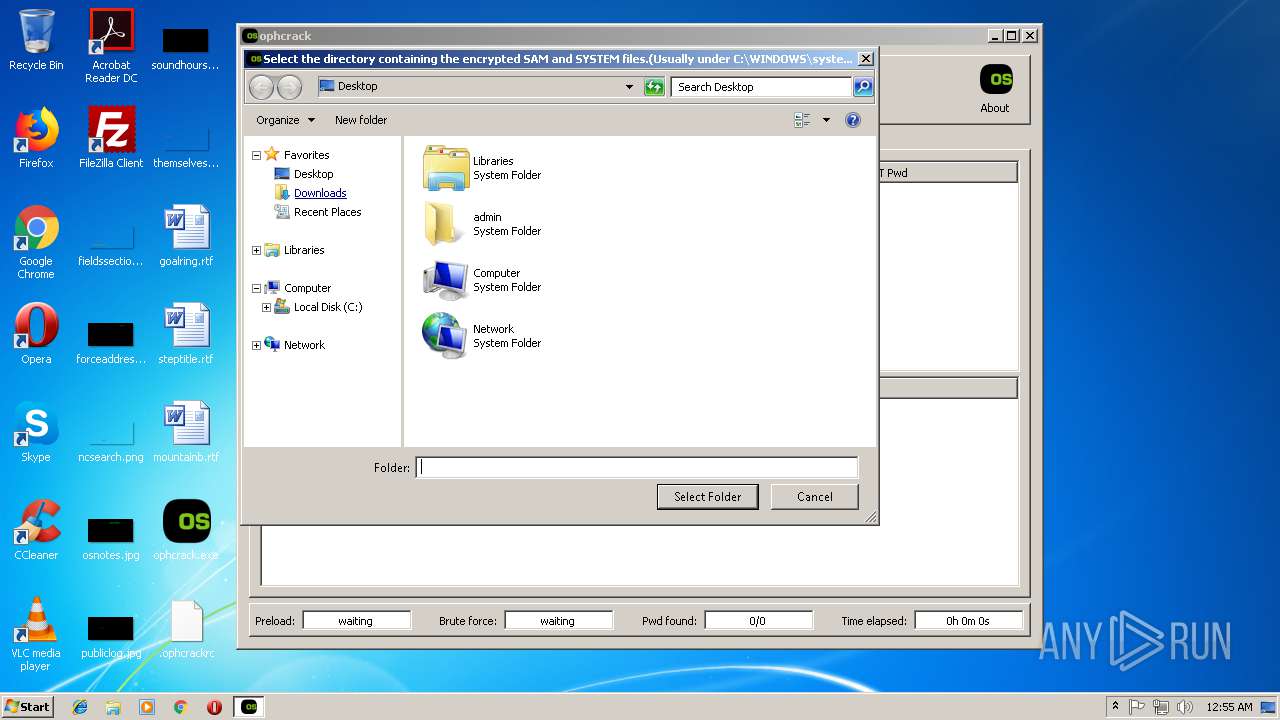Select the Computer System Folder icon
This screenshot has height=720, width=1280.
pyautogui.click(x=446, y=280)
